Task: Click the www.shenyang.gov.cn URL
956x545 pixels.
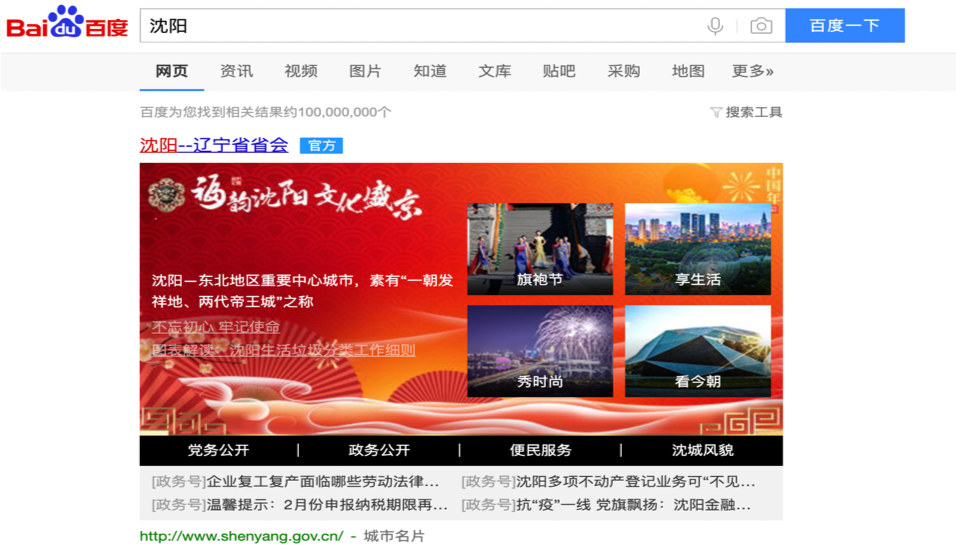Action: click(x=241, y=536)
